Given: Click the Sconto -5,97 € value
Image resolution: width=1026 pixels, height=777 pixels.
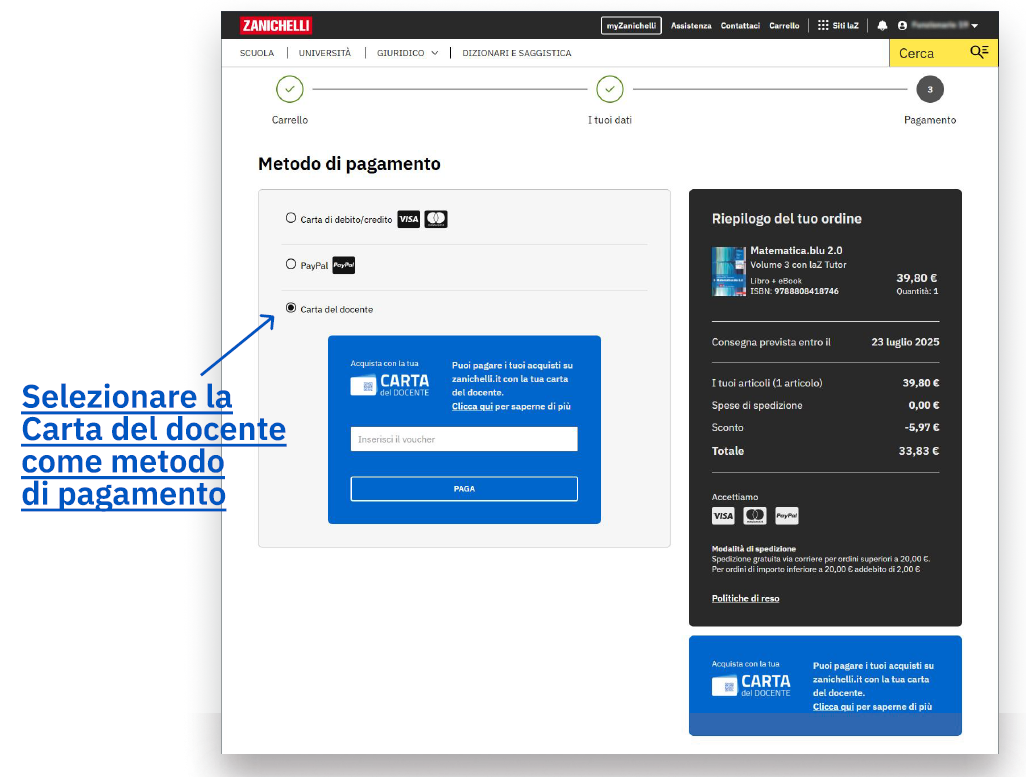Looking at the screenshot, I should (922, 427).
